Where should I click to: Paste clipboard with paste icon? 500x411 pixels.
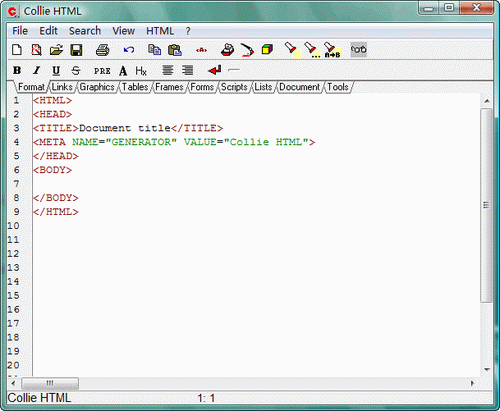click(175, 50)
